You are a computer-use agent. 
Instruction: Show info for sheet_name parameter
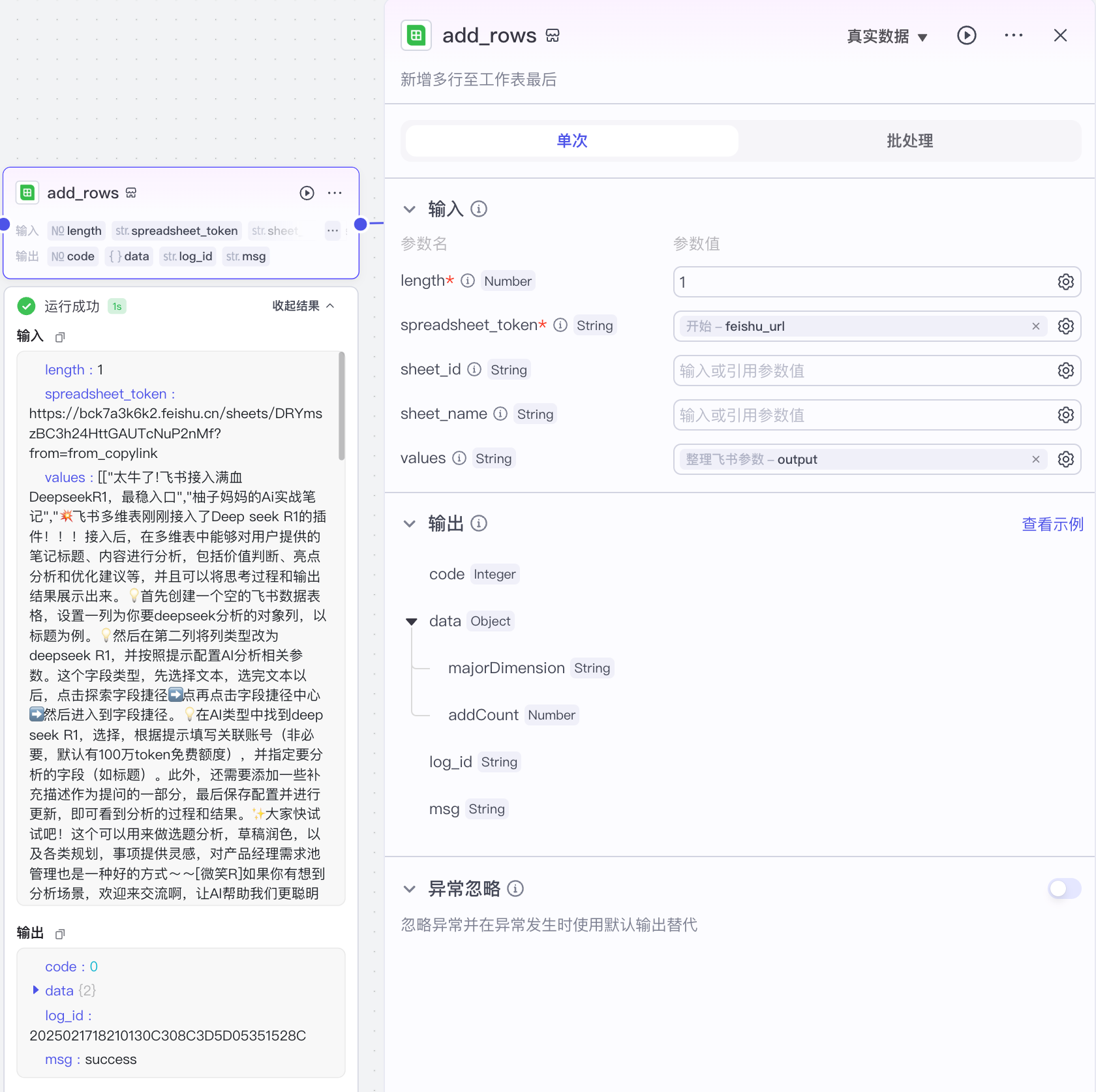(x=500, y=414)
